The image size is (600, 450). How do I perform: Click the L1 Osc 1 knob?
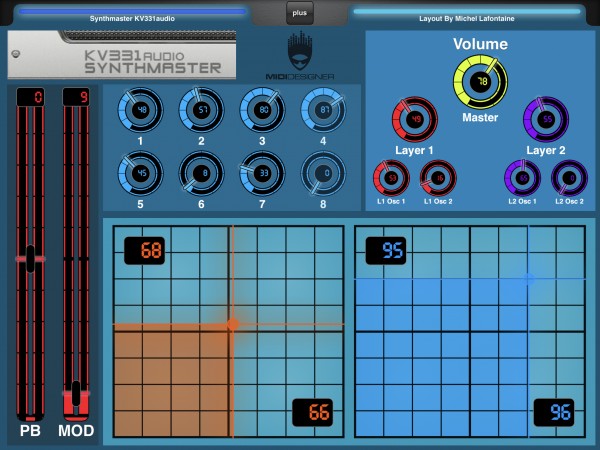[x=391, y=178]
